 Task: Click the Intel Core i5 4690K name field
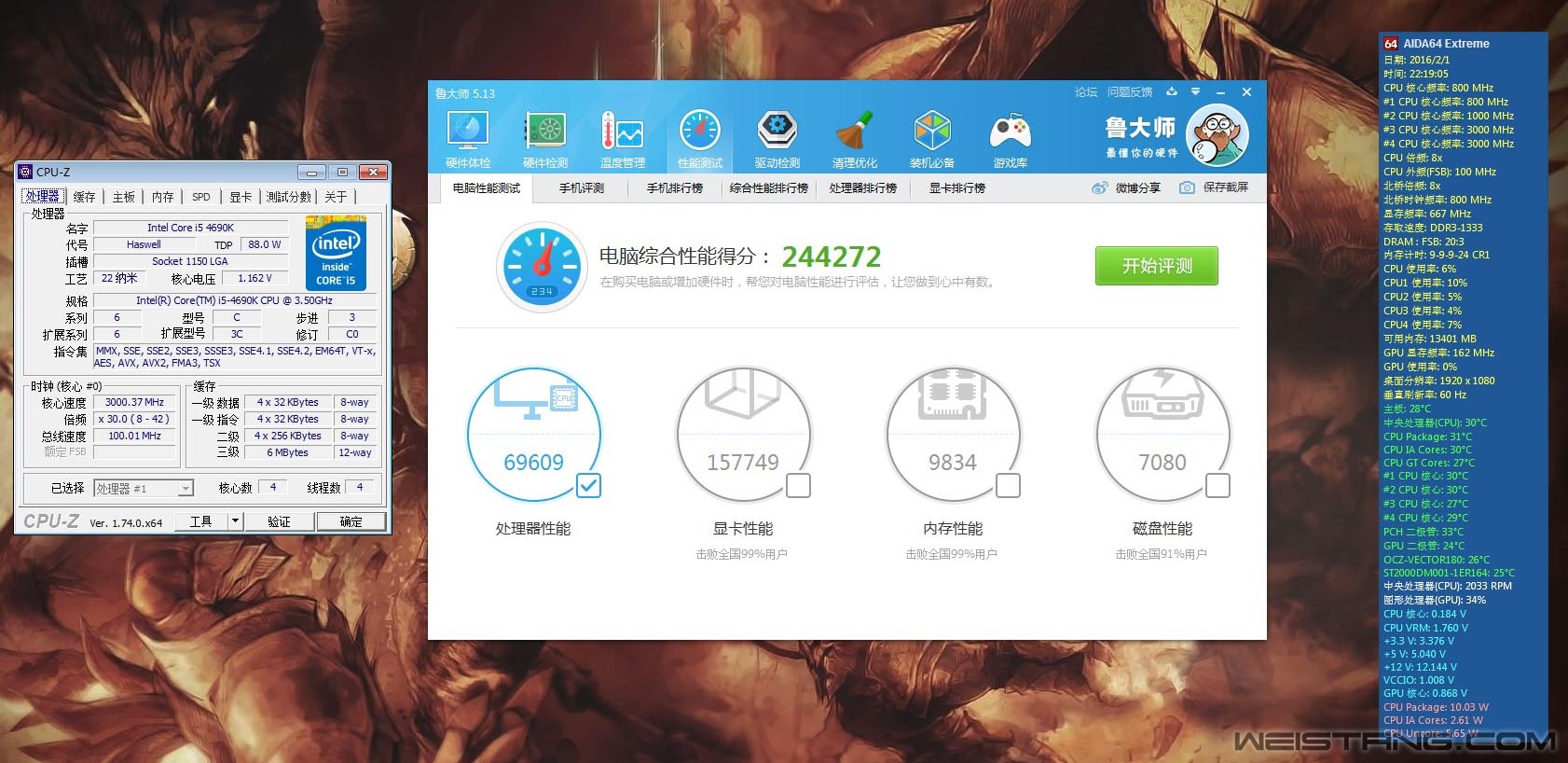191,228
